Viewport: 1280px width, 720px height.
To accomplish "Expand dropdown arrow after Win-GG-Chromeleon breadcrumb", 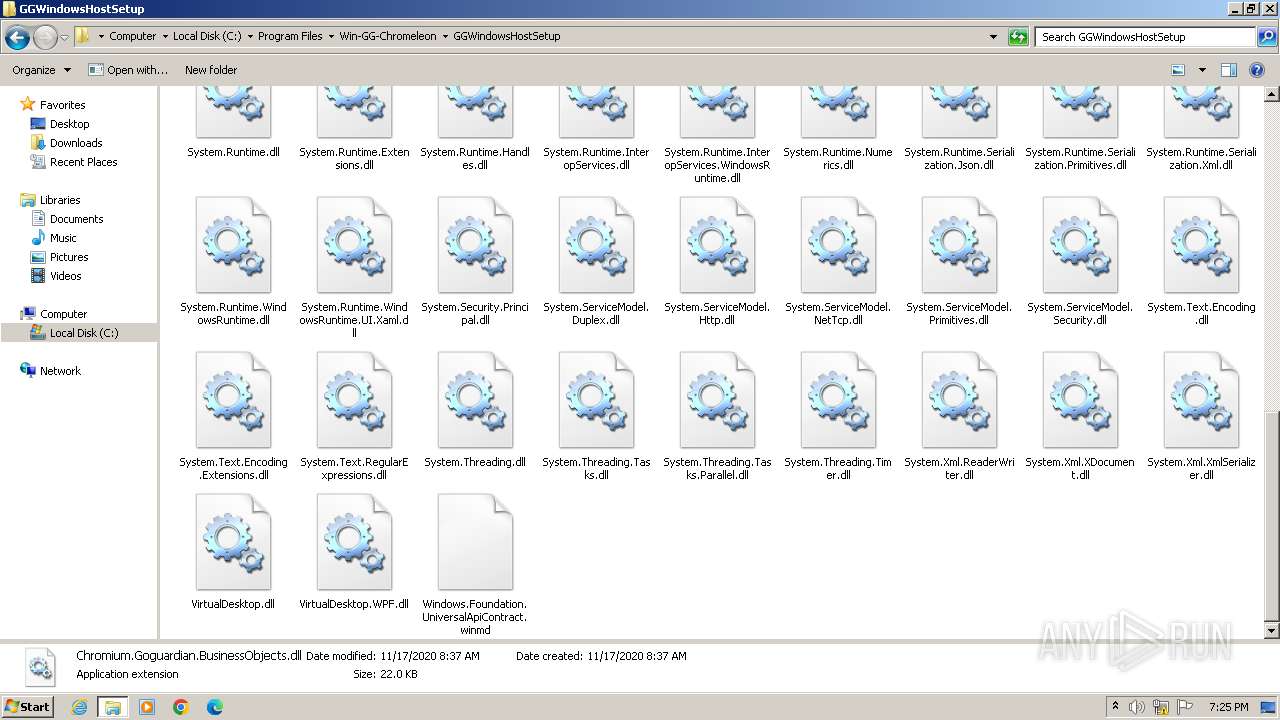I will tap(446, 36).
